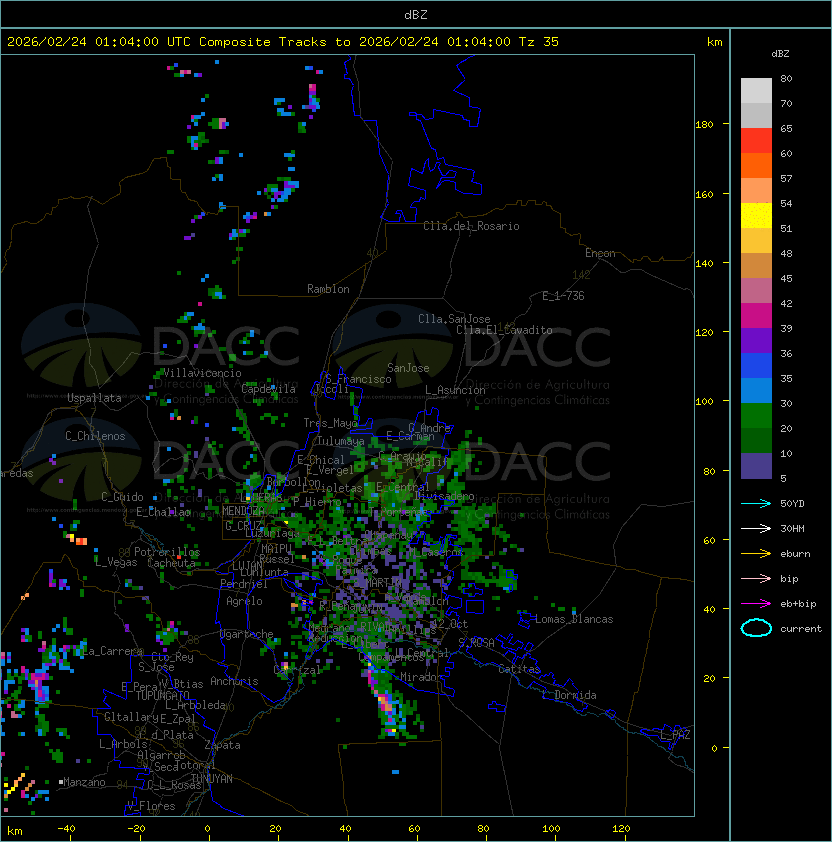Click the 'TUNUYAN' place label
The height and width of the screenshot is (842, 832).
pyautogui.click(x=212, y=779)
